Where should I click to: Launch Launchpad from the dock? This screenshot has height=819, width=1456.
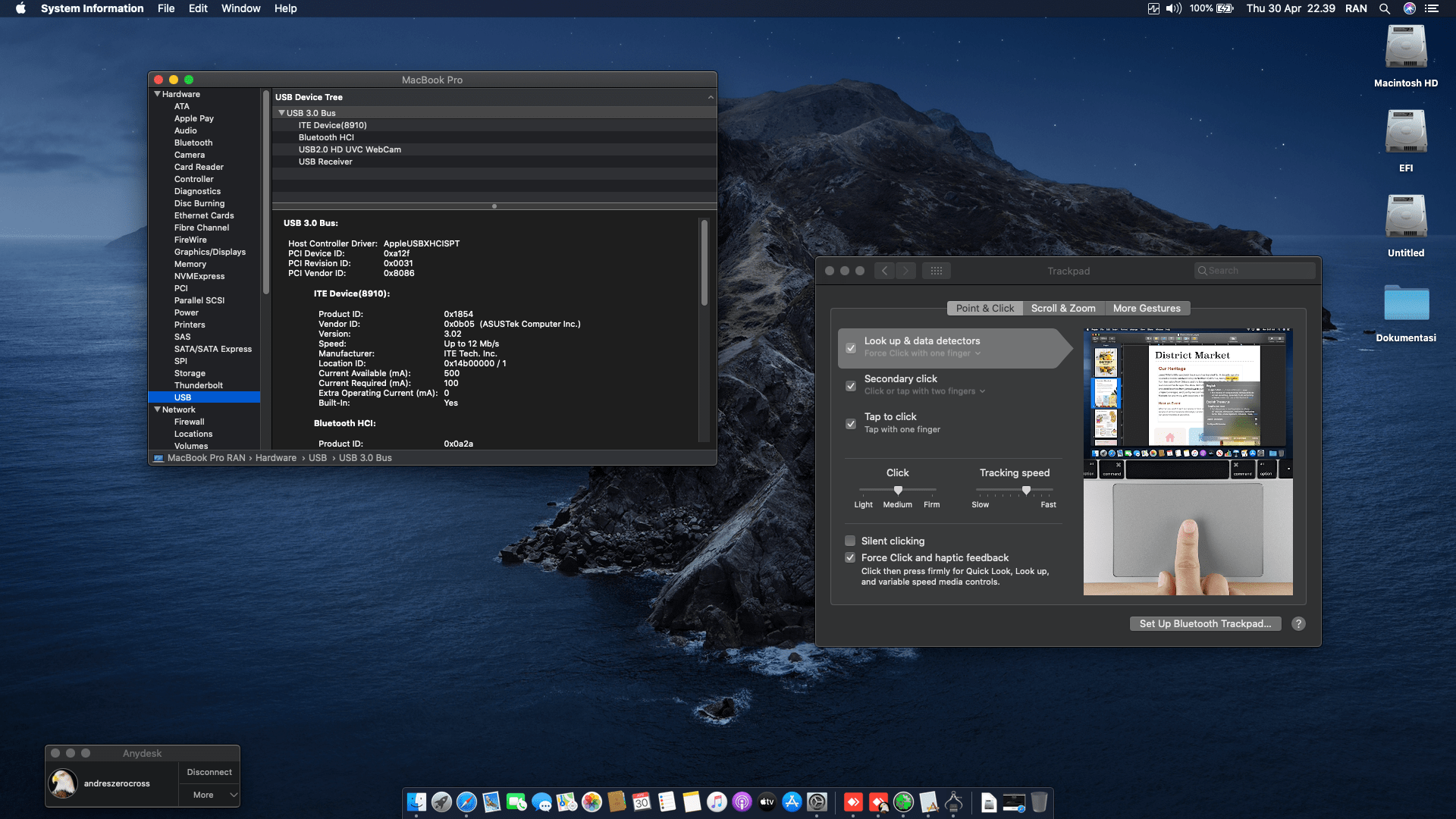point(441,802)
